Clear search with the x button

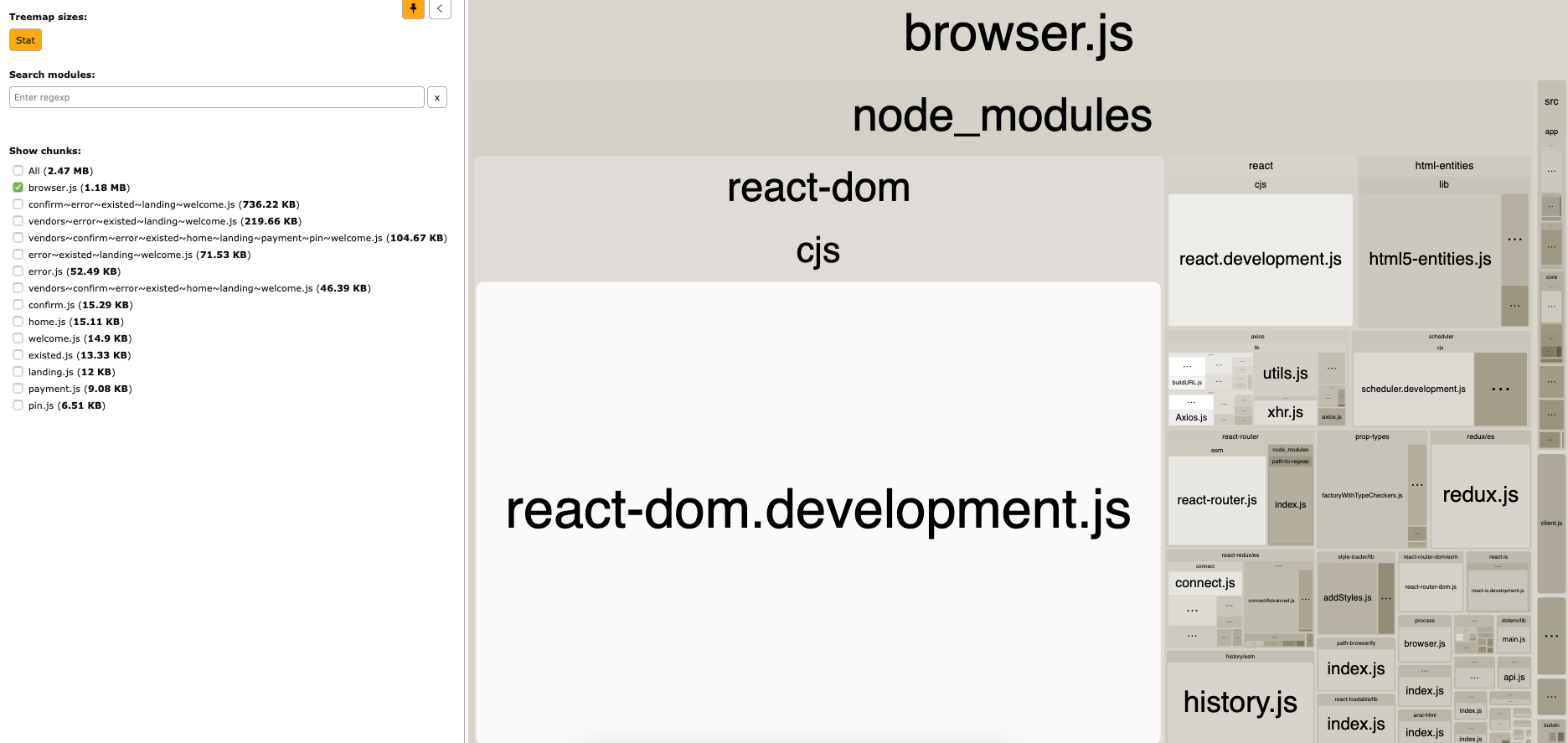click(437, 97)
